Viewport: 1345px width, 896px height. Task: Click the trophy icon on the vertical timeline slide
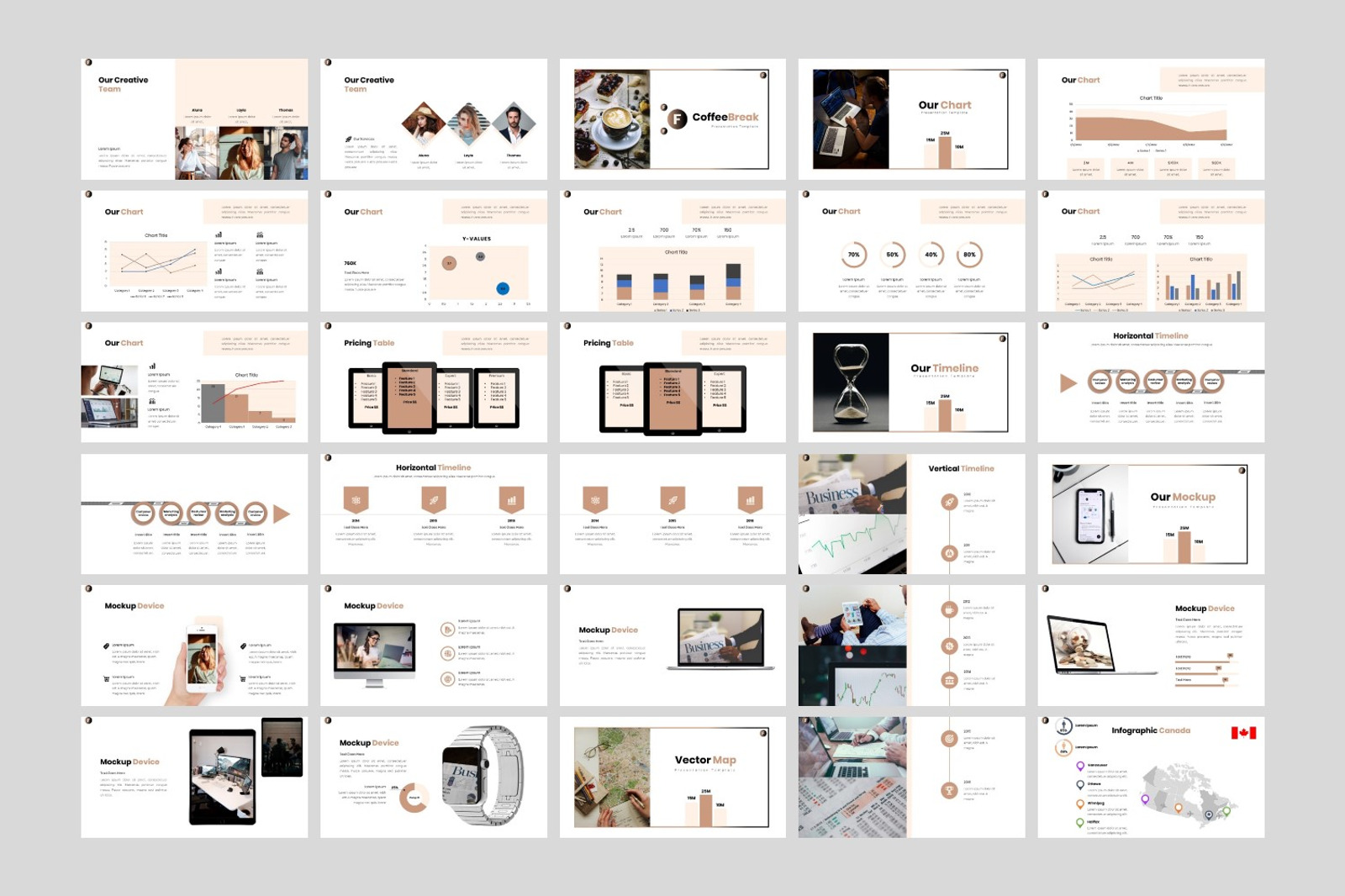point(948,789)
